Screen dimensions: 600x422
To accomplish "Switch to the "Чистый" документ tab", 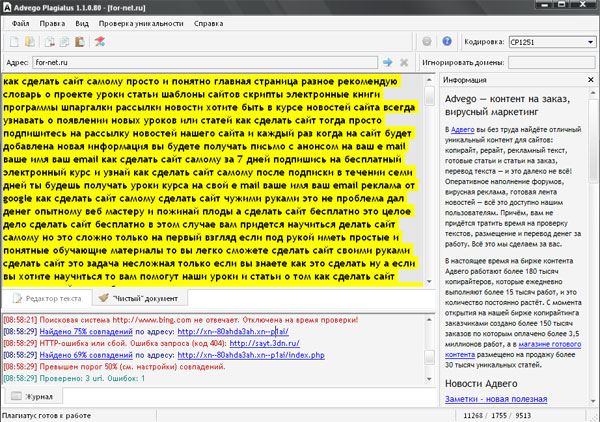I will point(140,298).
